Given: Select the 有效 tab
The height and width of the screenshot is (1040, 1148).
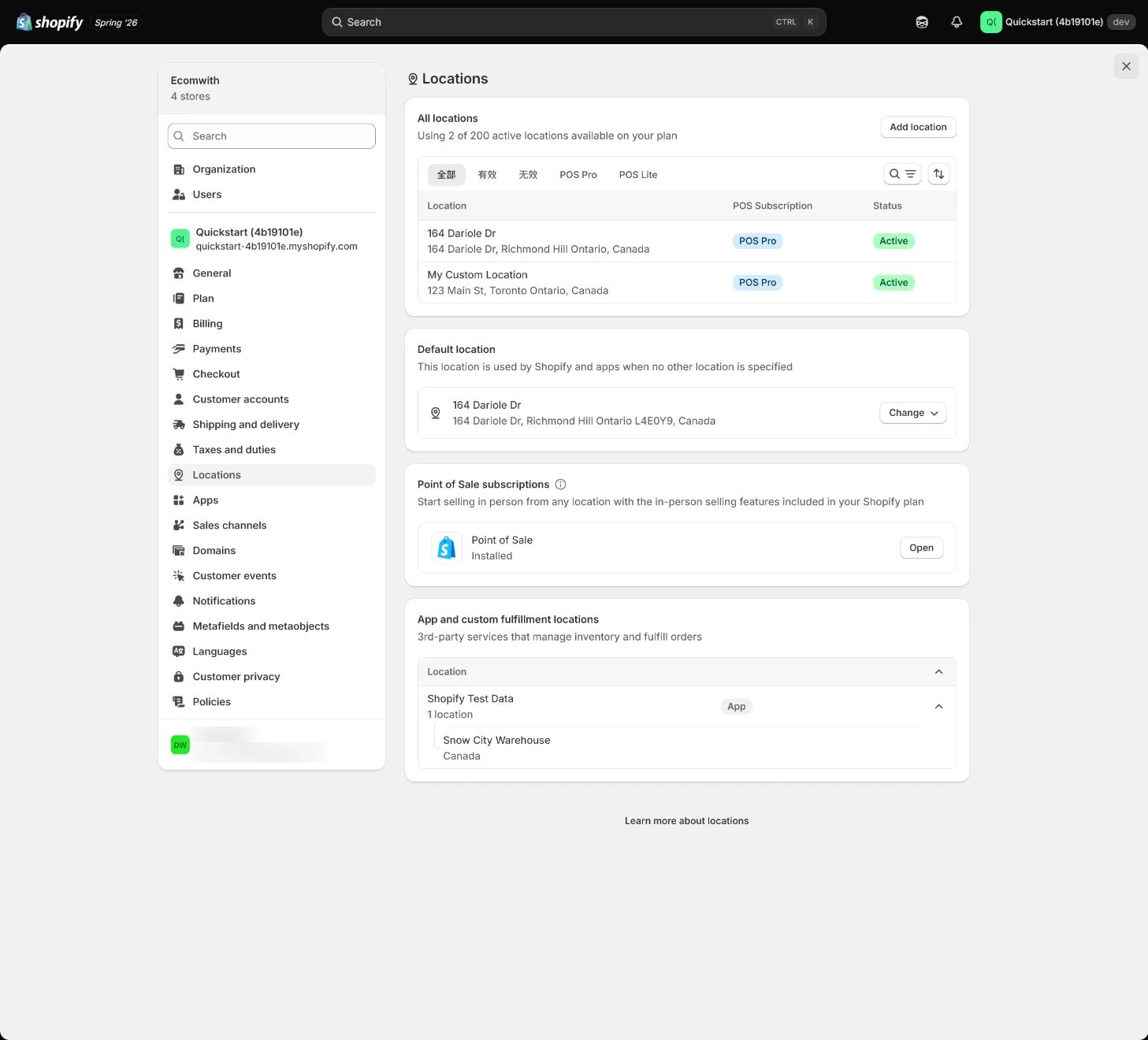Looking at the screenshot, I should 488,175.
